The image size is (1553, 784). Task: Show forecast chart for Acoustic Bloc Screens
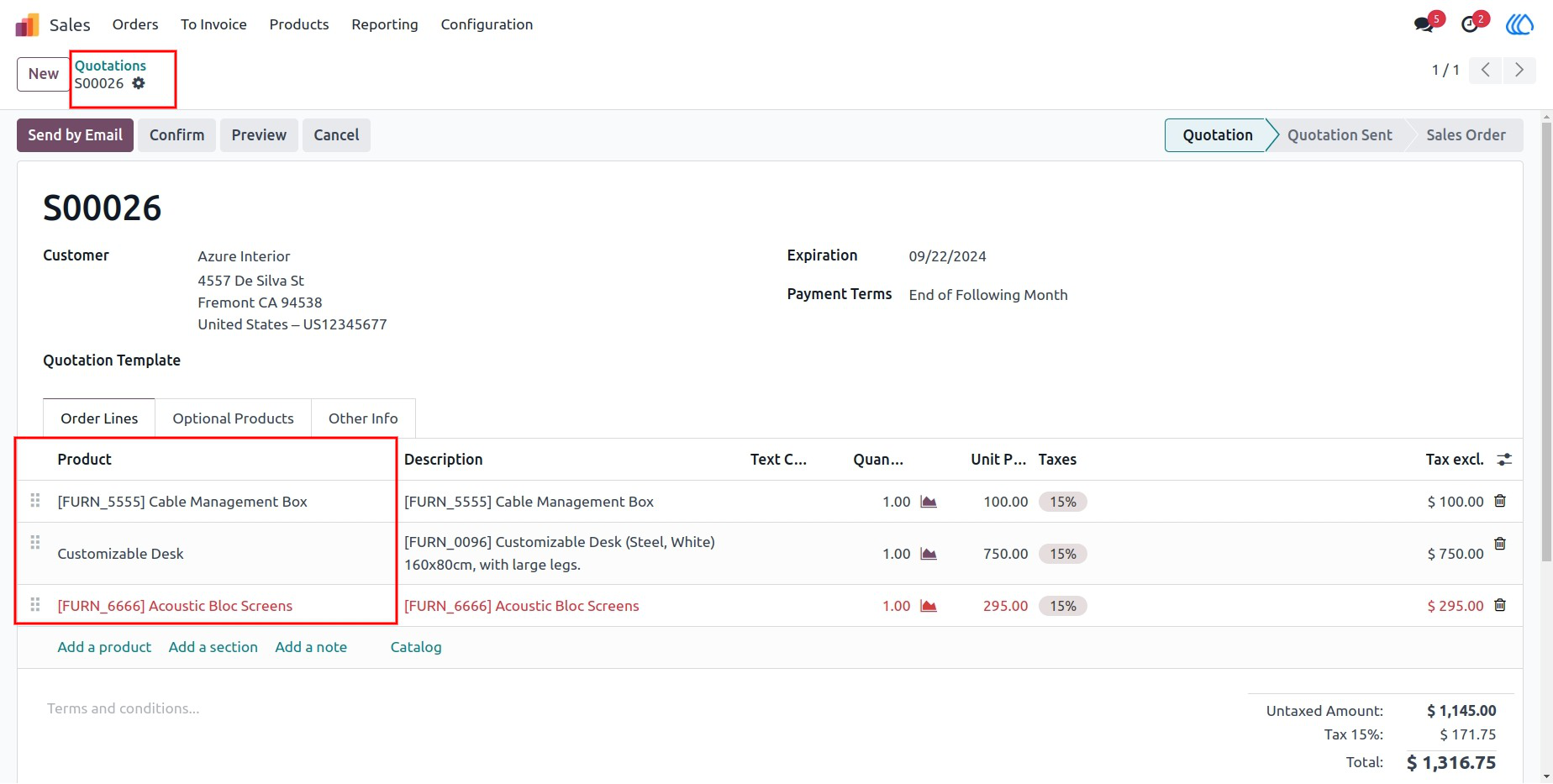point(929,606)
